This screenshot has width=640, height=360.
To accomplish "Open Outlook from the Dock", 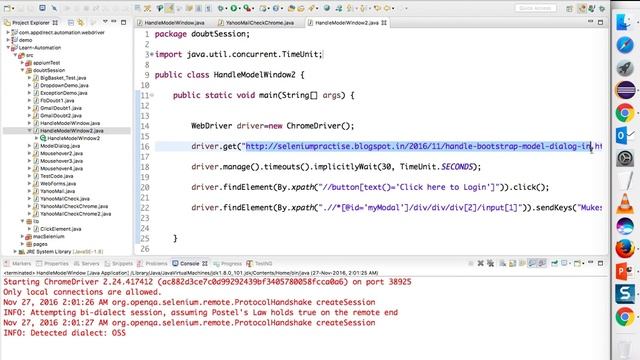I will pyautogui.click(x=624, y=135).
